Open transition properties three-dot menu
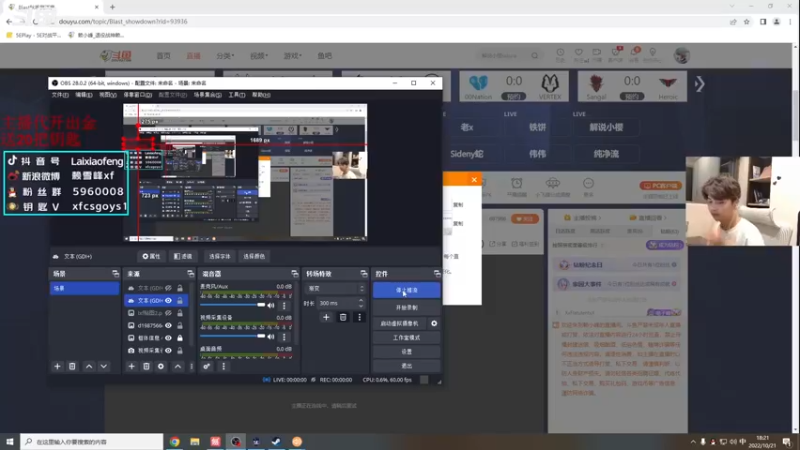 pyautogui.click(x=359, y=317)
